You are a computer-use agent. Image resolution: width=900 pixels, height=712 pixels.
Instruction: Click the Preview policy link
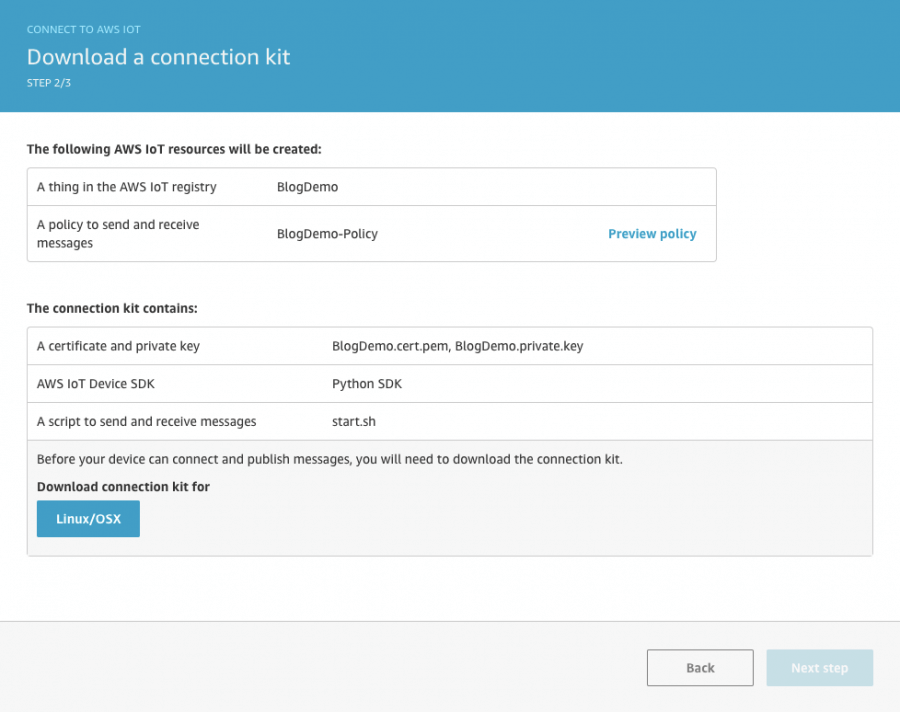tap(652, 234)
